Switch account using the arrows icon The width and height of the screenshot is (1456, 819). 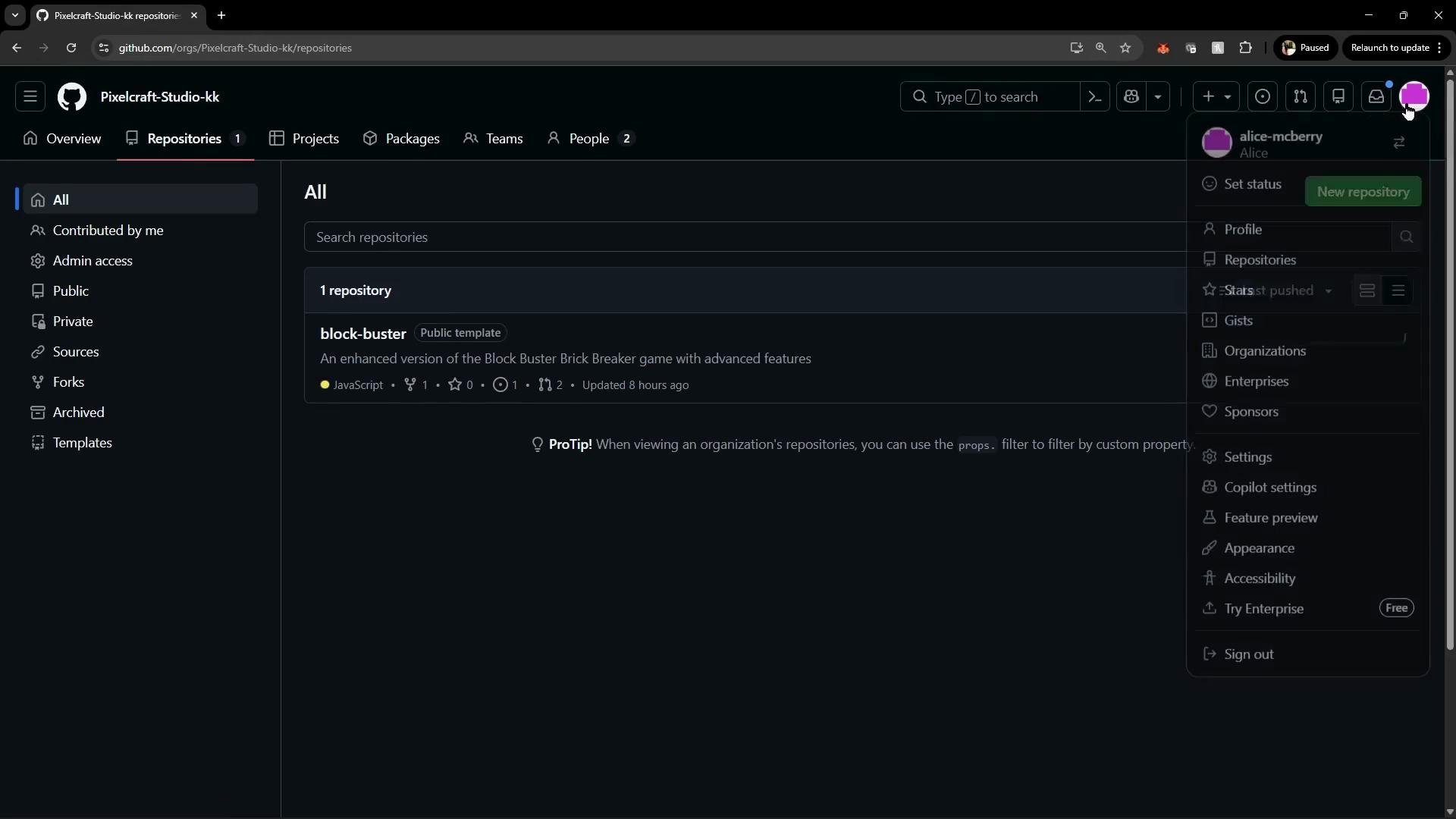pos(1399,143)
